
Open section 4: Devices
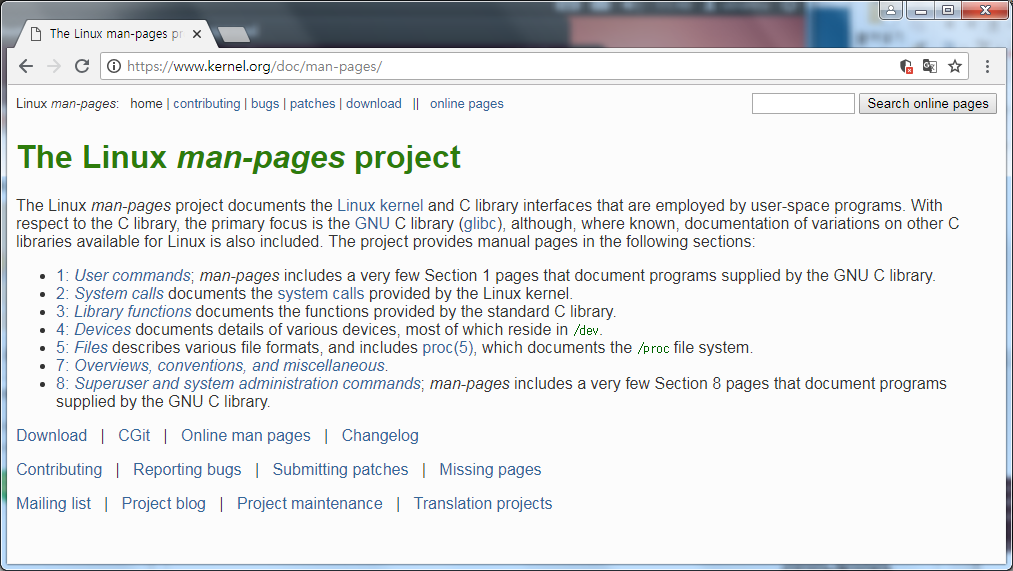(94, 329)
